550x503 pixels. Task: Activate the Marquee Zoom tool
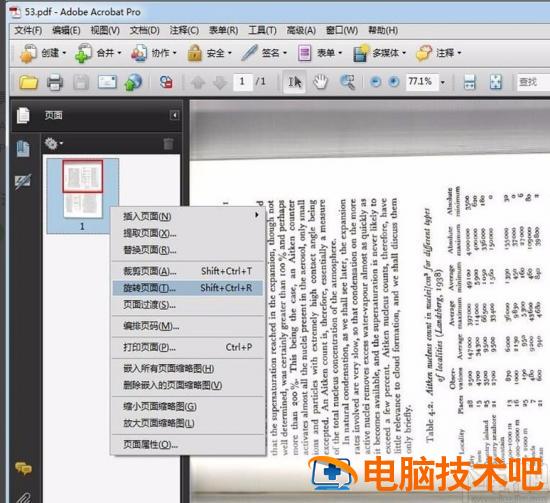coord(347,82)
